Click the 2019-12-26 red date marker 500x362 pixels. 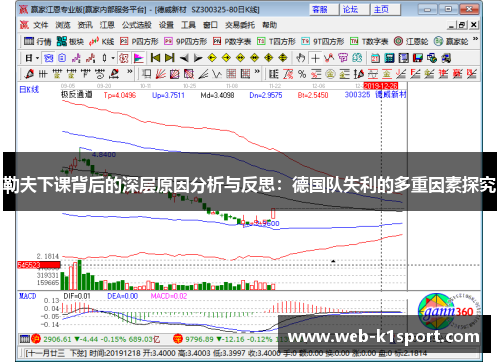click(381, 86)
